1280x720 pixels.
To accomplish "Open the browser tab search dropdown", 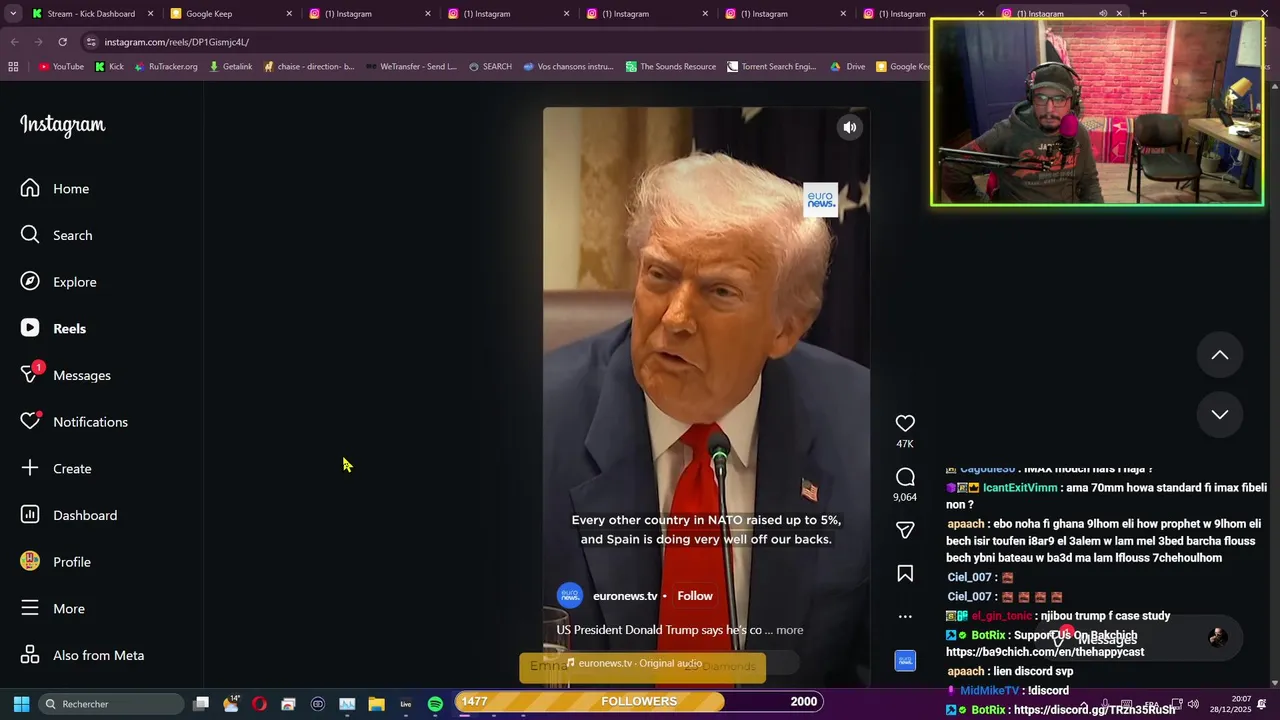I will coord(11,14).
